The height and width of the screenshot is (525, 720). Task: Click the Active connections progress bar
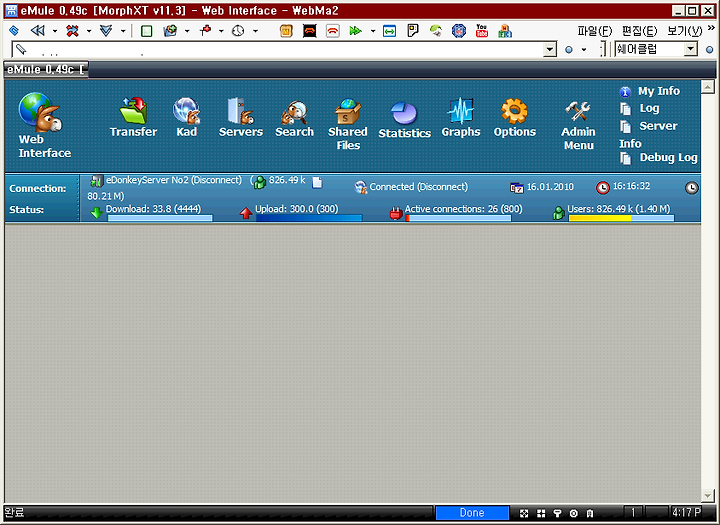coord(458,218)
